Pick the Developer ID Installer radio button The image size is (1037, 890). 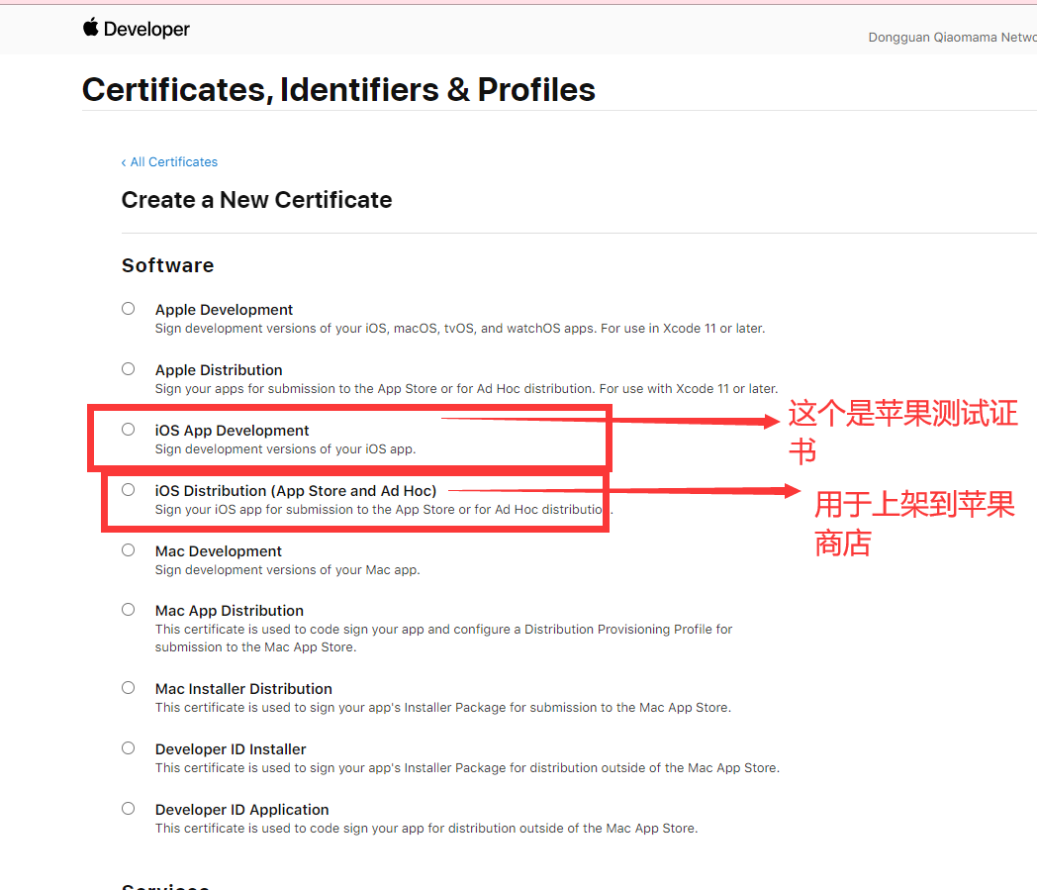pyautogui.click(x=128, y=748)
